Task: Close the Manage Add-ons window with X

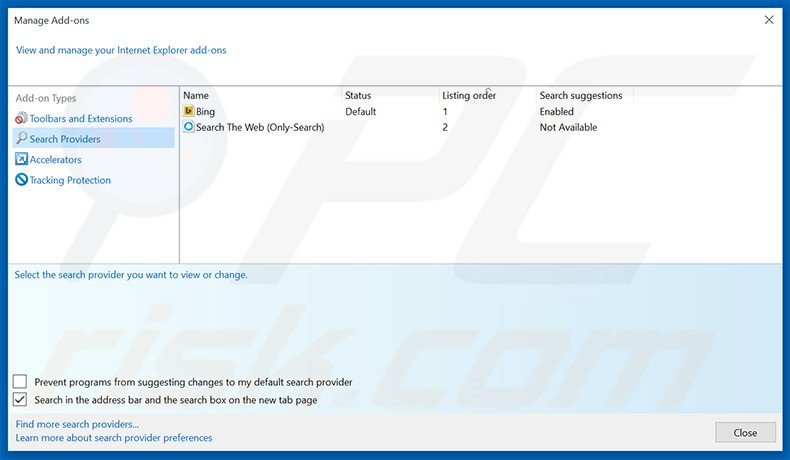Action: (769, 20)
